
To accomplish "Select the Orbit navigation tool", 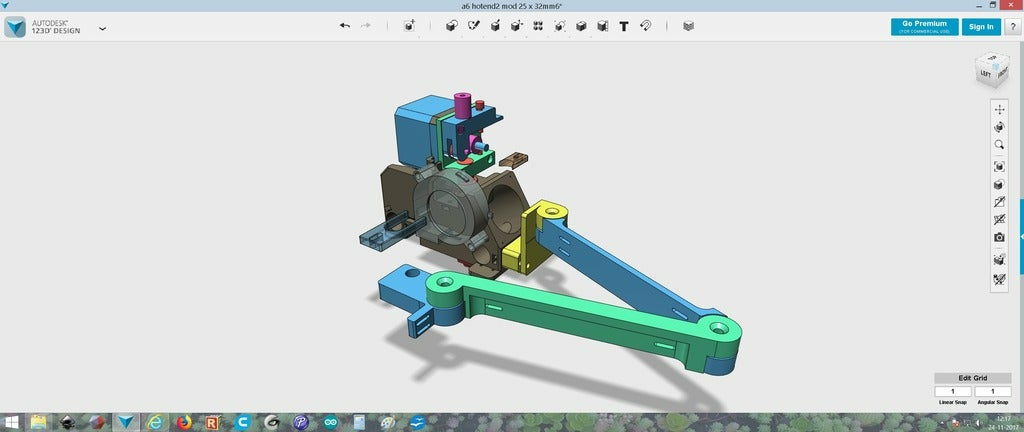I will coord(999,127).
